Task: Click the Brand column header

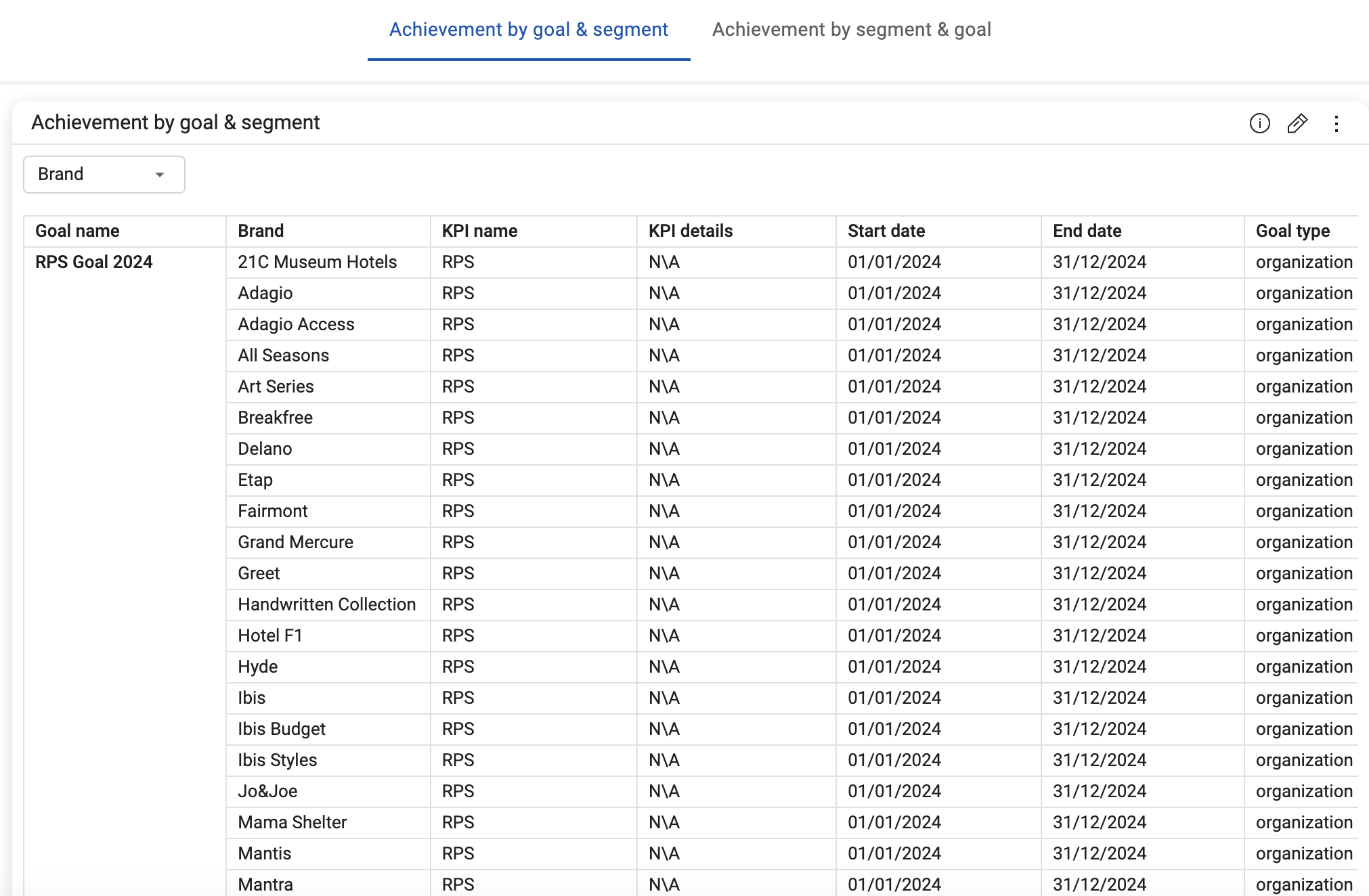Action: coord(261,231)
